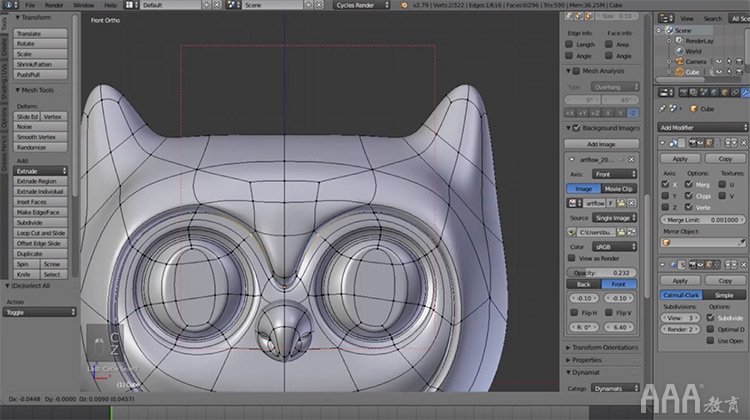
Task: Check Mirror axis Y checkbox
Action: click(665, 195)
